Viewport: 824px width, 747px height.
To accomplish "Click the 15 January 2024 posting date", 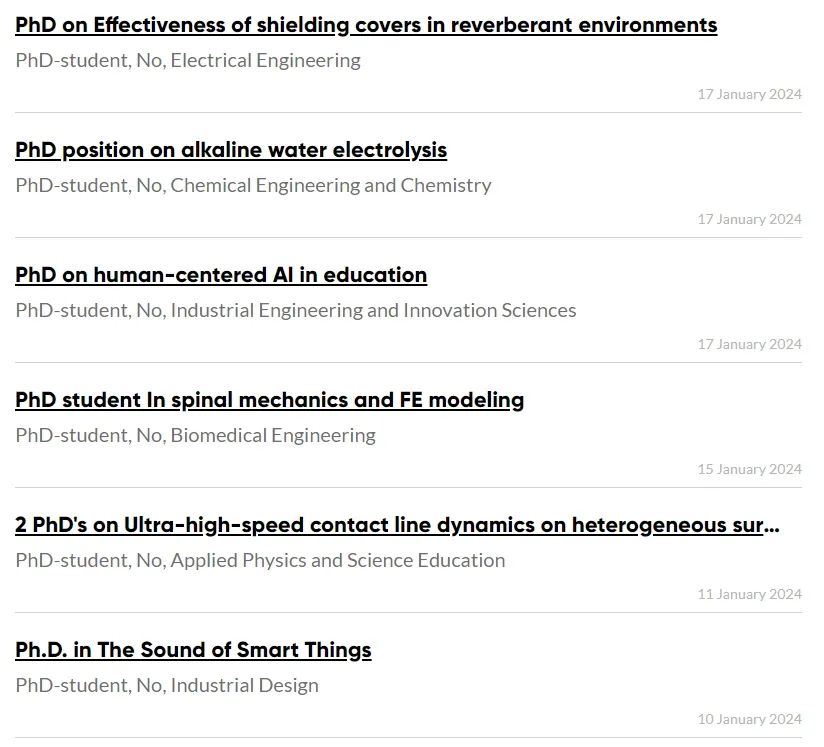I will 749,469.
